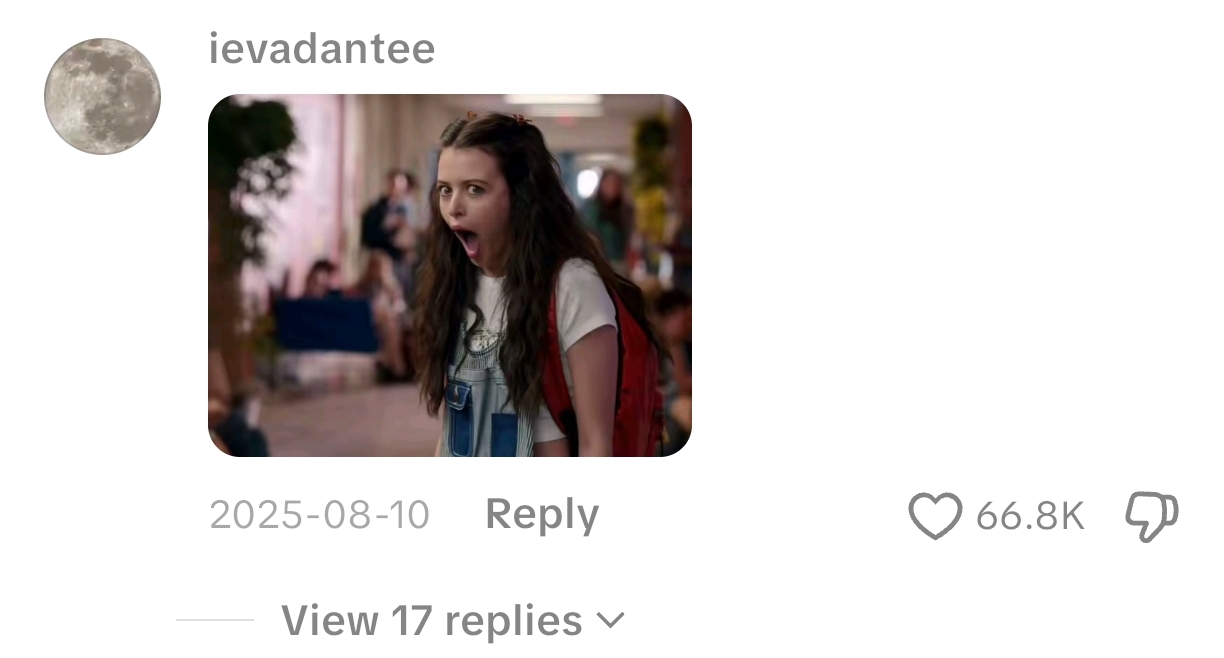Hit the outlined heart next to 66.8K
The image size is (1224, 658).
(x=935, y=516)
